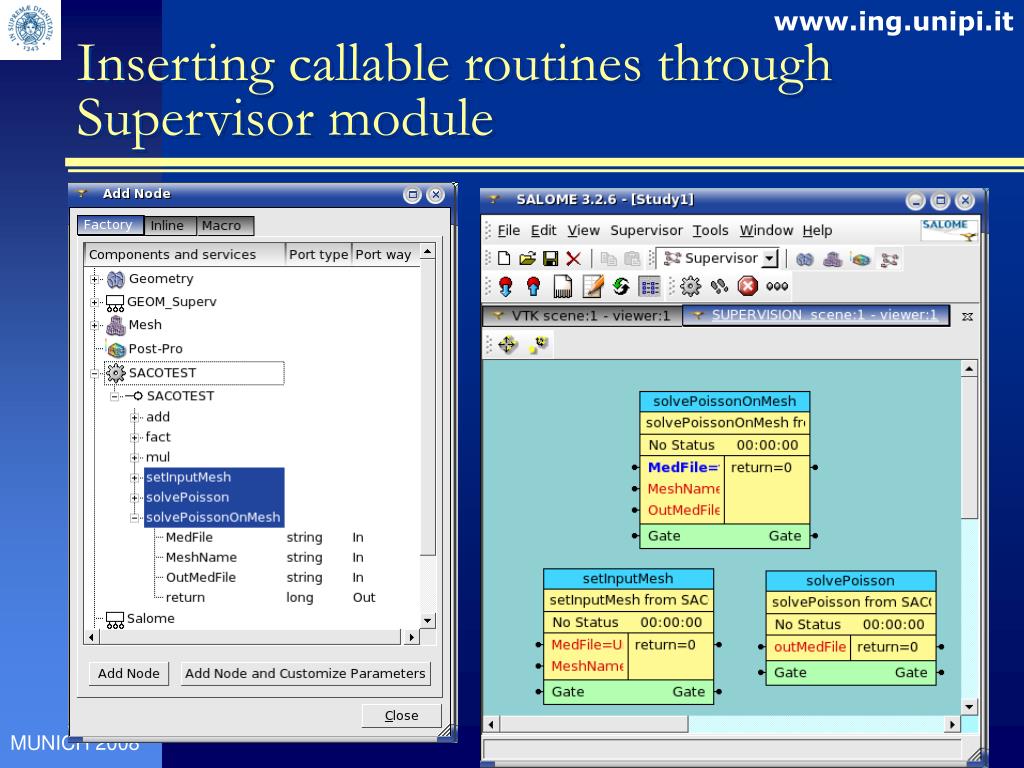Image resolution: width=1024 pixels, height=768 pixels.
Task: Click the rebuild links icon in viewer toolbar
Action: 539,345
